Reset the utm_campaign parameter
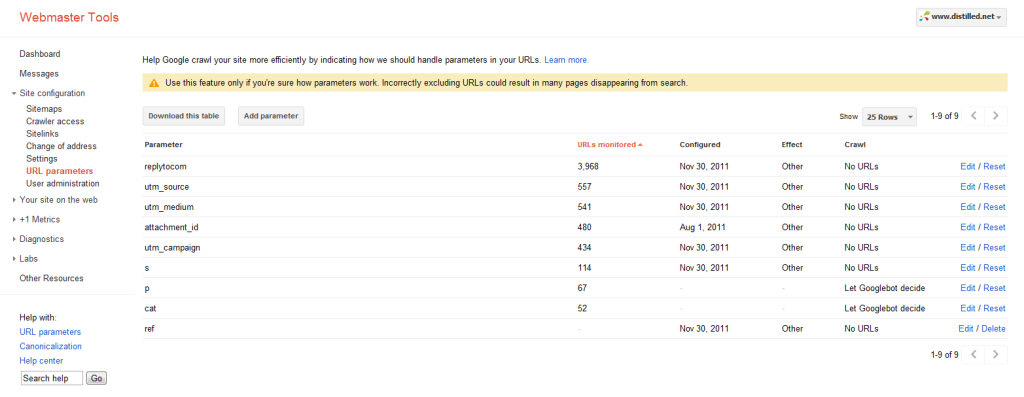Image resolution: width=1024 pixels, height=397 pixels. (994, 247)
